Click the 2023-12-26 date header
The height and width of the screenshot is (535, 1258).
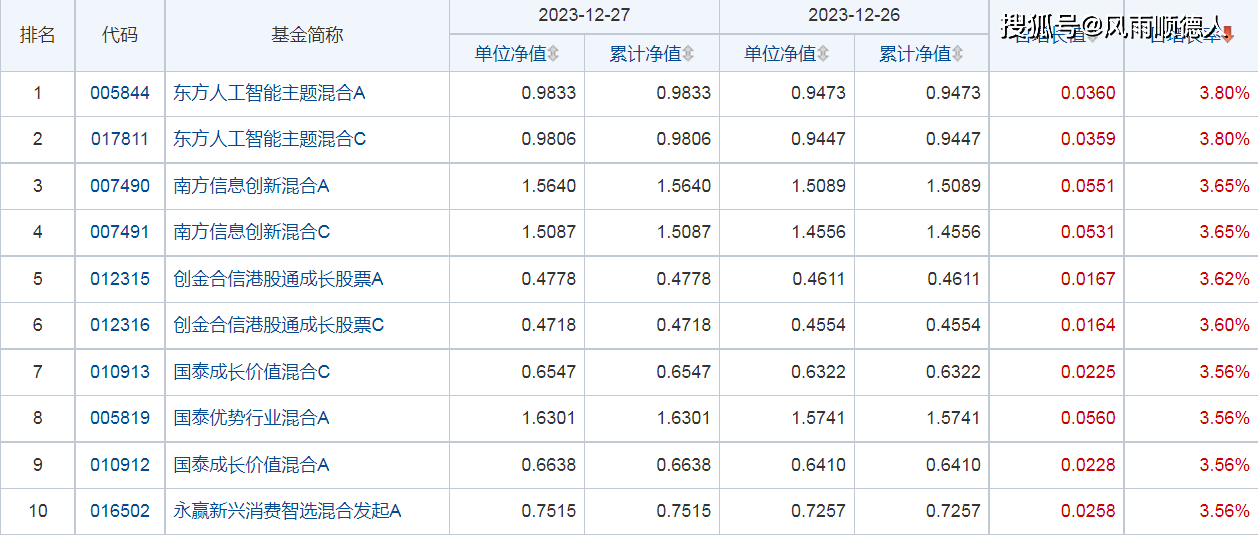[854, 16]
